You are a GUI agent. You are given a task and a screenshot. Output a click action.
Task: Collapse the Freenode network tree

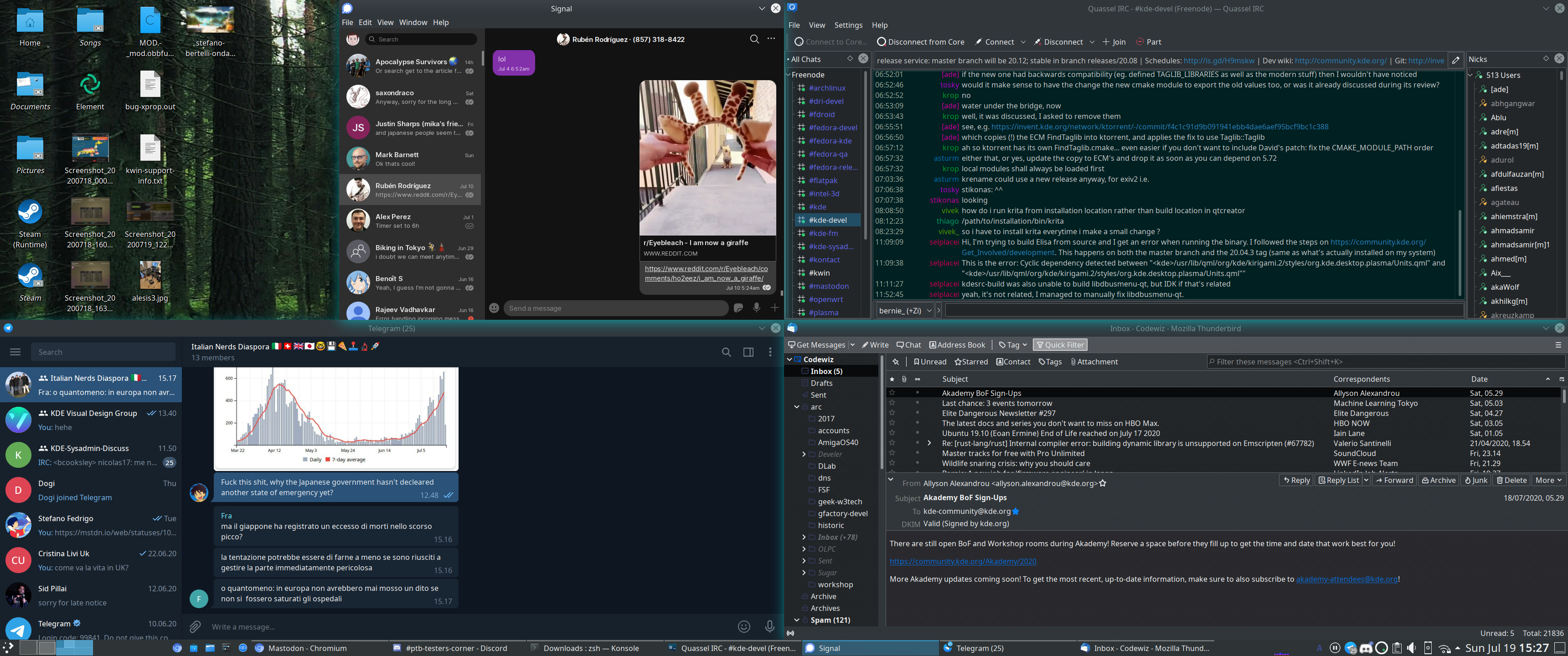click(788, 75)
